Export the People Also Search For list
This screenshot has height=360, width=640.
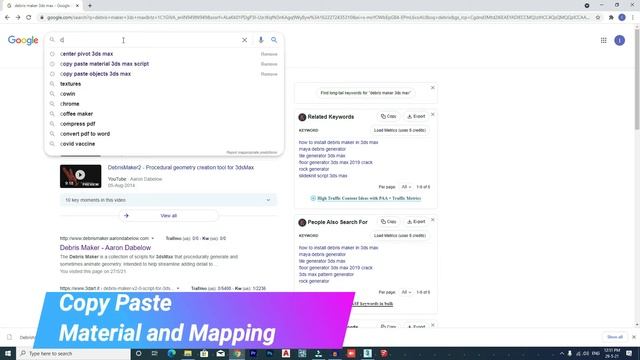pyautogui.click(x=416, y=222)
